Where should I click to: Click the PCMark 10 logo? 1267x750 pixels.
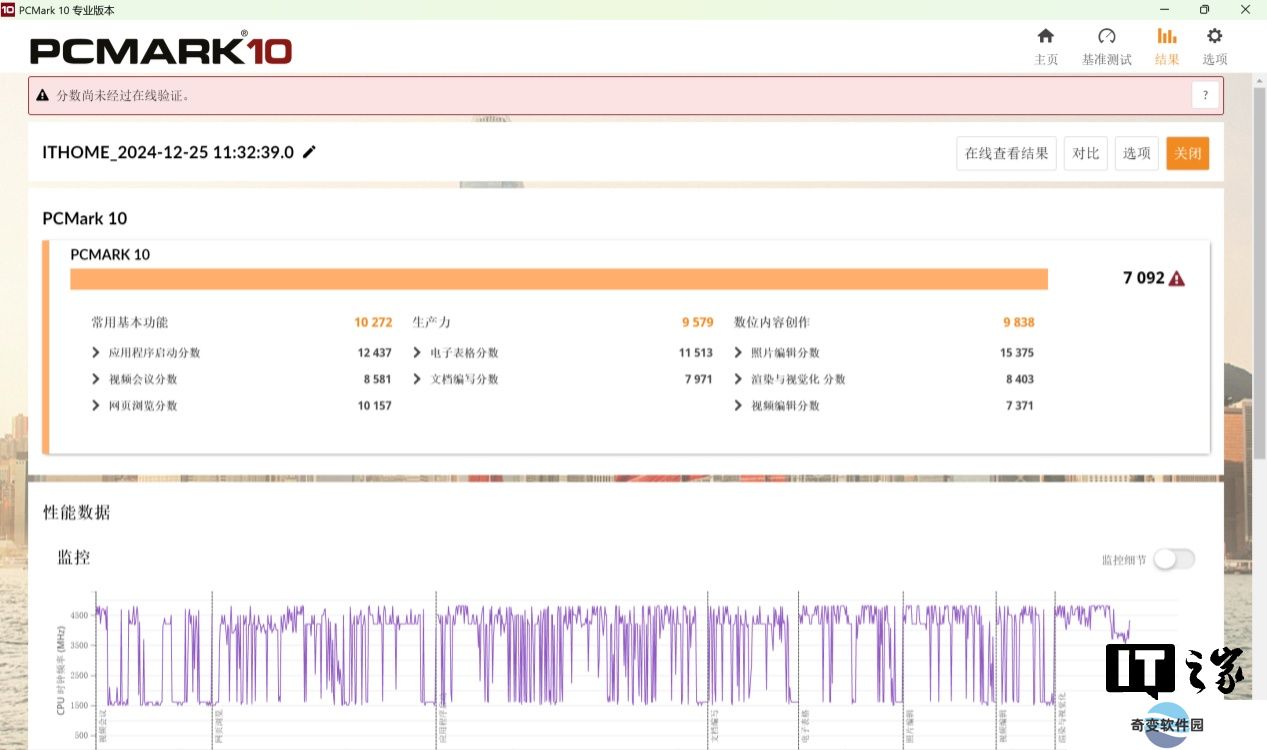pyautogui.click(x=161, y=50)
